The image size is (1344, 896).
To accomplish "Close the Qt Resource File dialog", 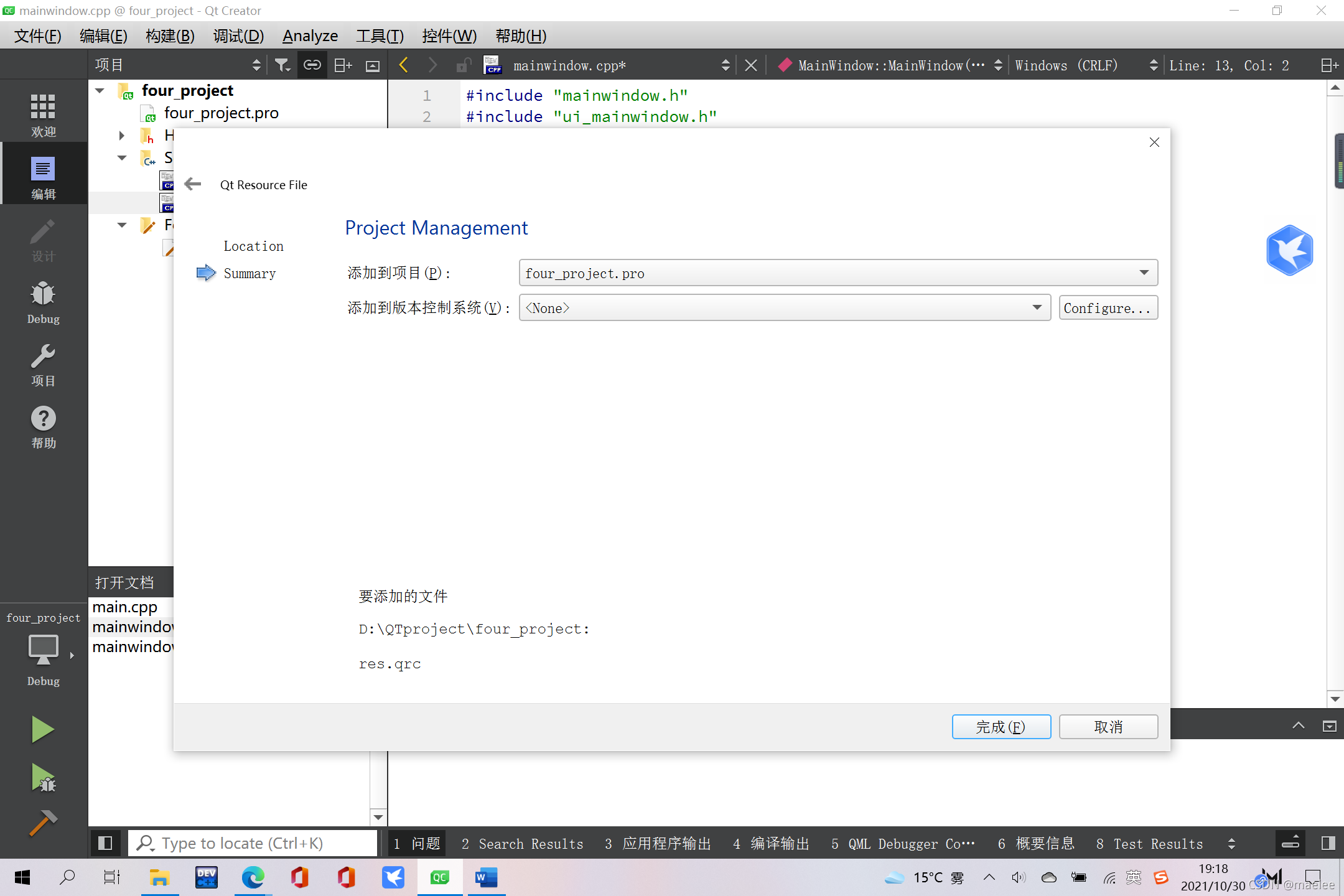I will coord(1154,142).
